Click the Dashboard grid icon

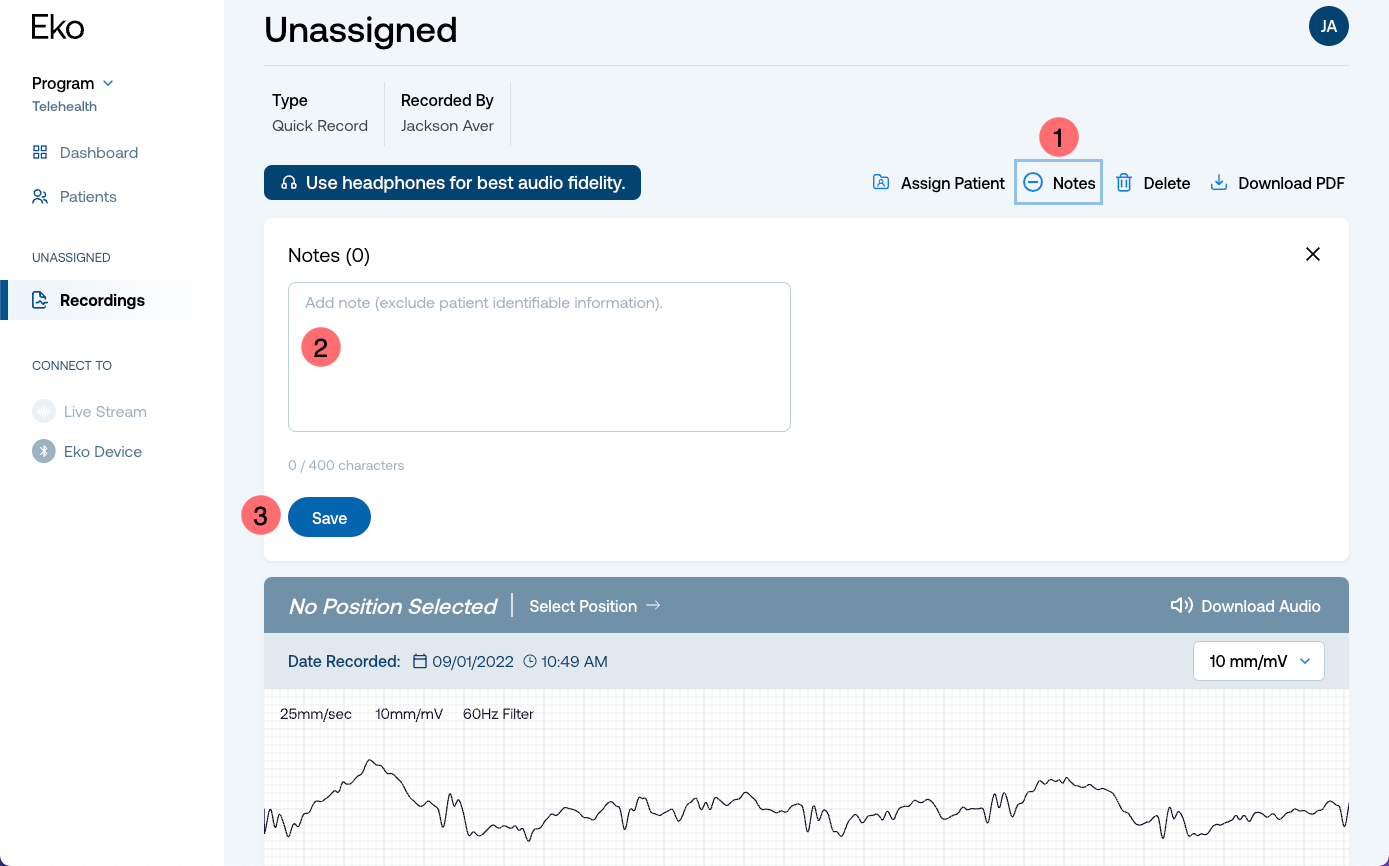tap(40, 153)
